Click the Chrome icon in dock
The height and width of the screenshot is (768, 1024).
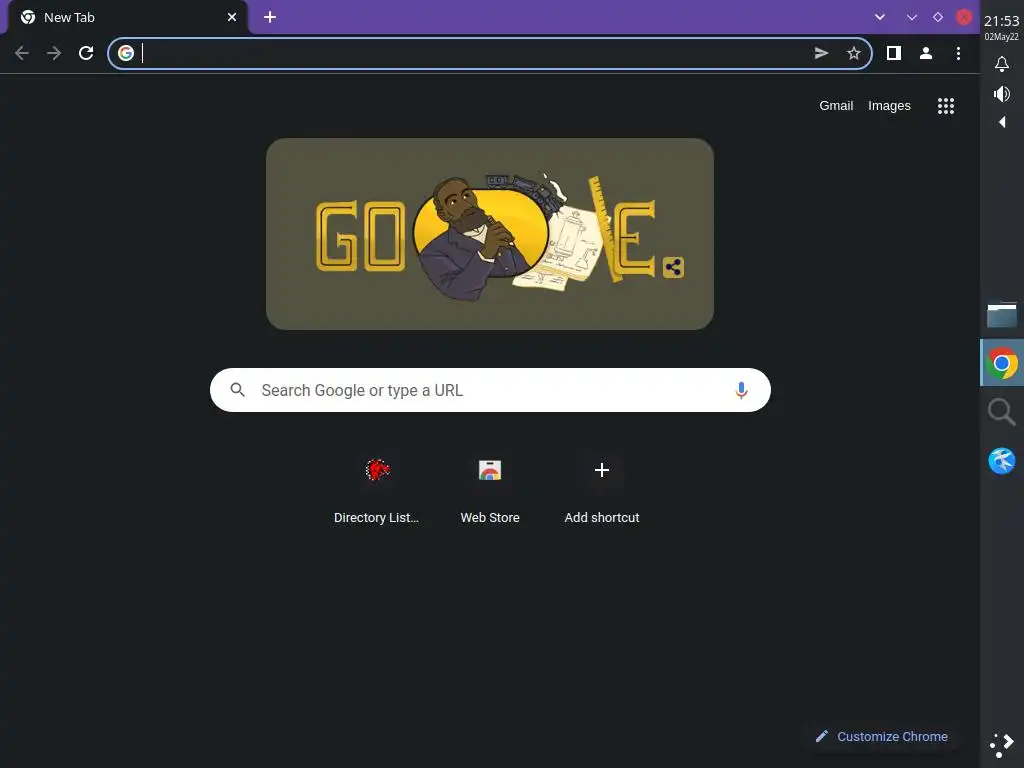tap(1002, 363)
